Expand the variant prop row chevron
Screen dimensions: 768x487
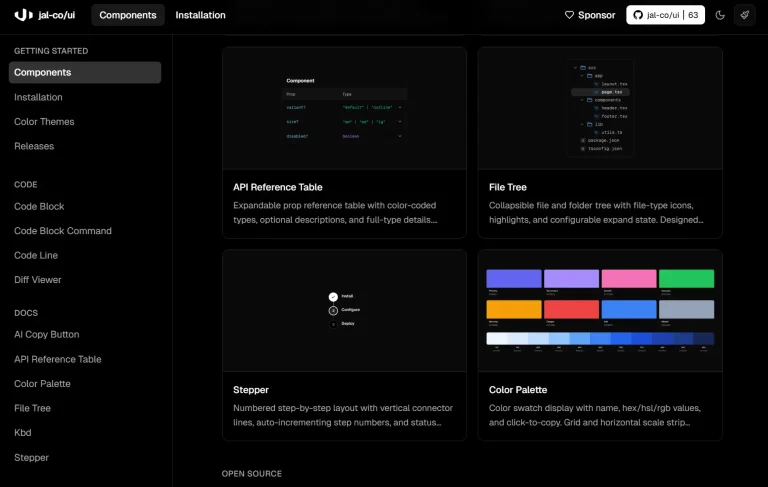[x=400, y=107]
